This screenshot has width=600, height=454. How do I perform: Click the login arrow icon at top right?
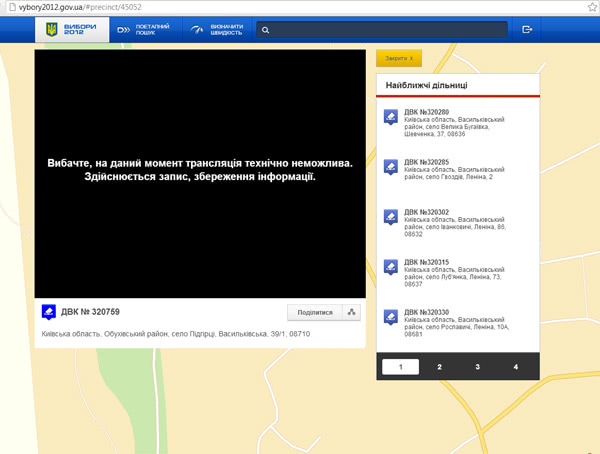click(x=527, y=30)
